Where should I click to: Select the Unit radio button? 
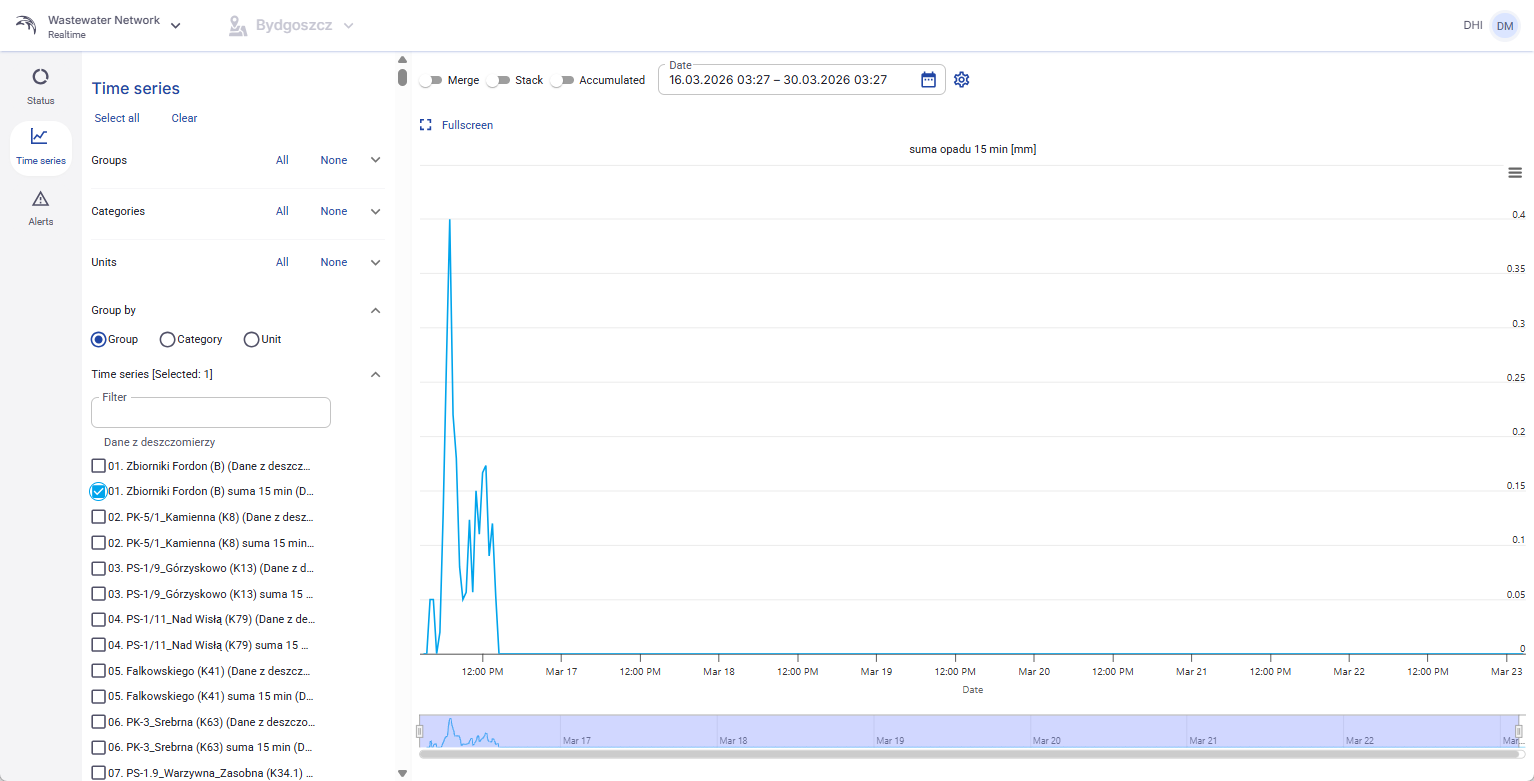point(251,339)
